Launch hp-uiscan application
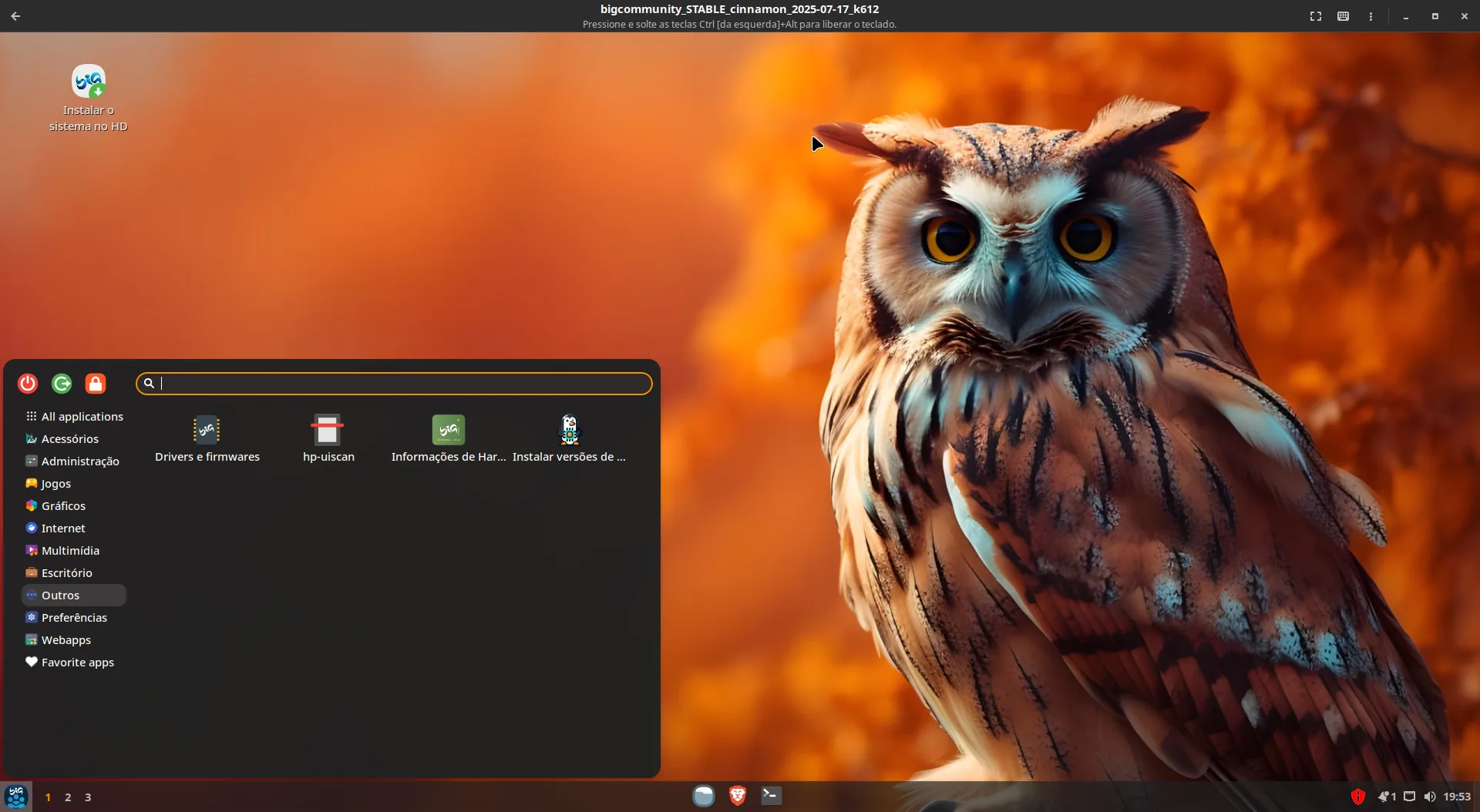 tap(328, 439)
